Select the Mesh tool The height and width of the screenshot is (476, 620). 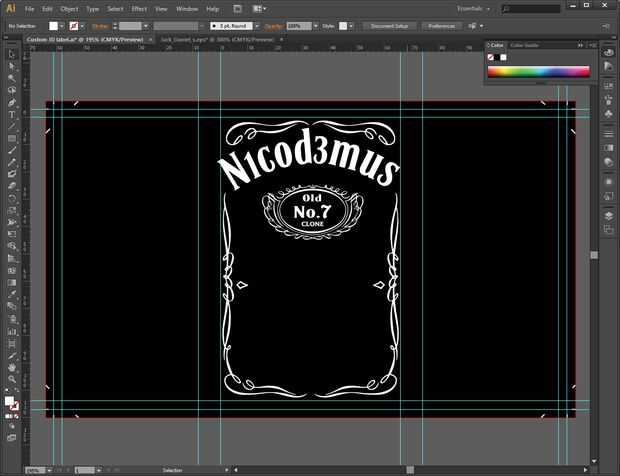tap(12, 270)
